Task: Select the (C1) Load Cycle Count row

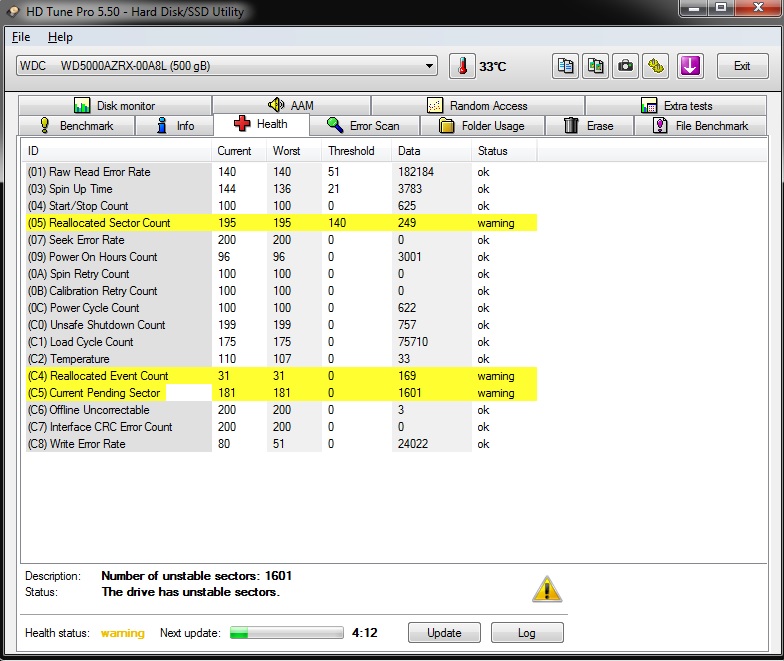Action: (282, 342)
